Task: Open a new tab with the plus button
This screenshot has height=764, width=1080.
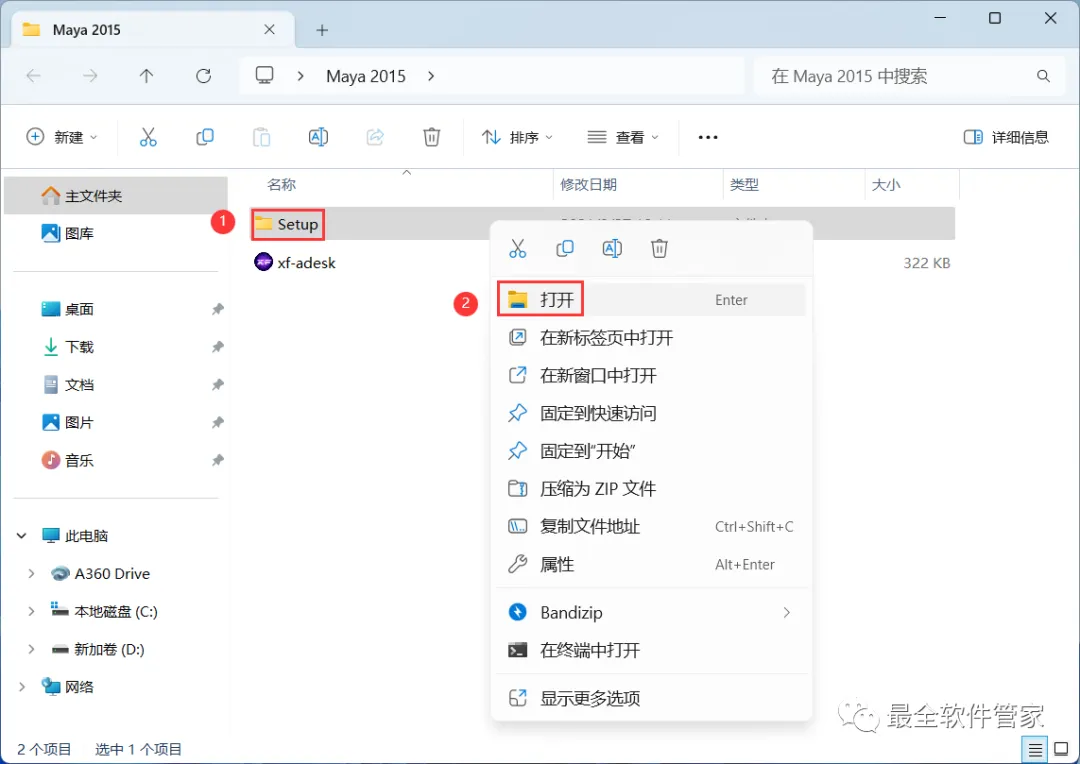Action: [322, 30]
